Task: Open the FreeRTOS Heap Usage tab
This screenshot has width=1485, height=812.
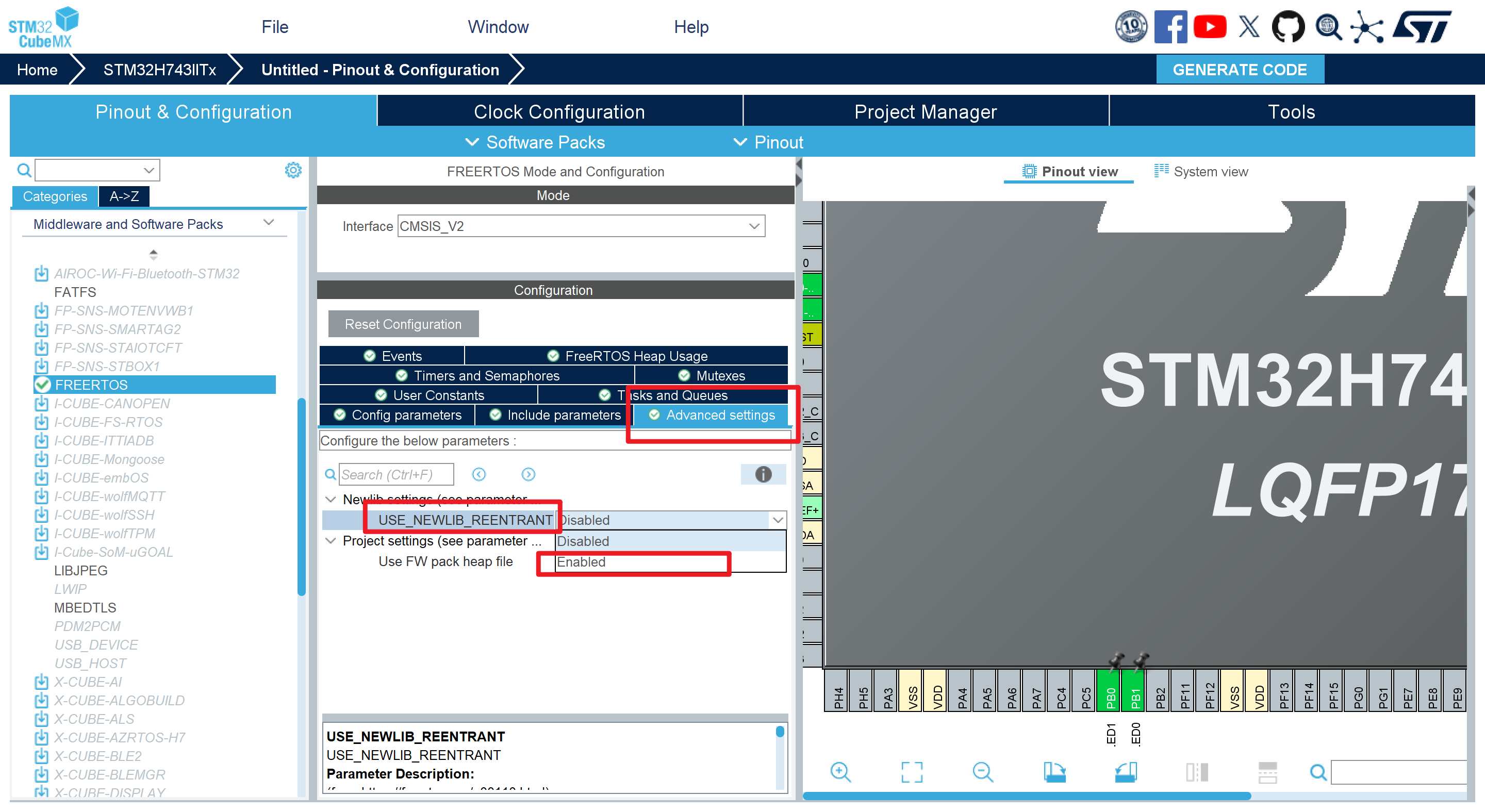Action: tap(626, 356)
